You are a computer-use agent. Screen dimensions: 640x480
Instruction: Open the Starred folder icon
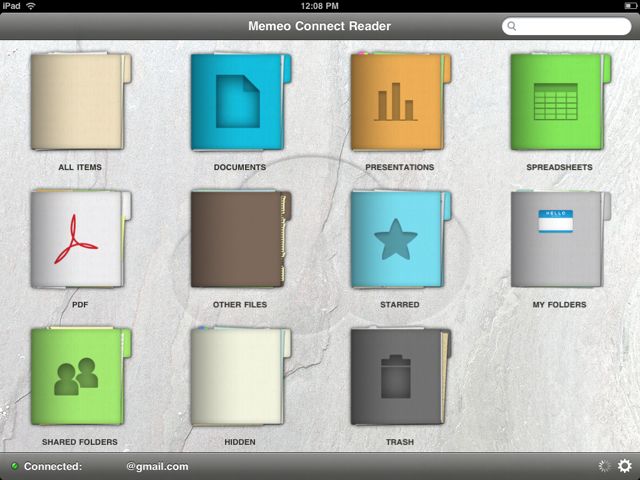tap(401, 239)
